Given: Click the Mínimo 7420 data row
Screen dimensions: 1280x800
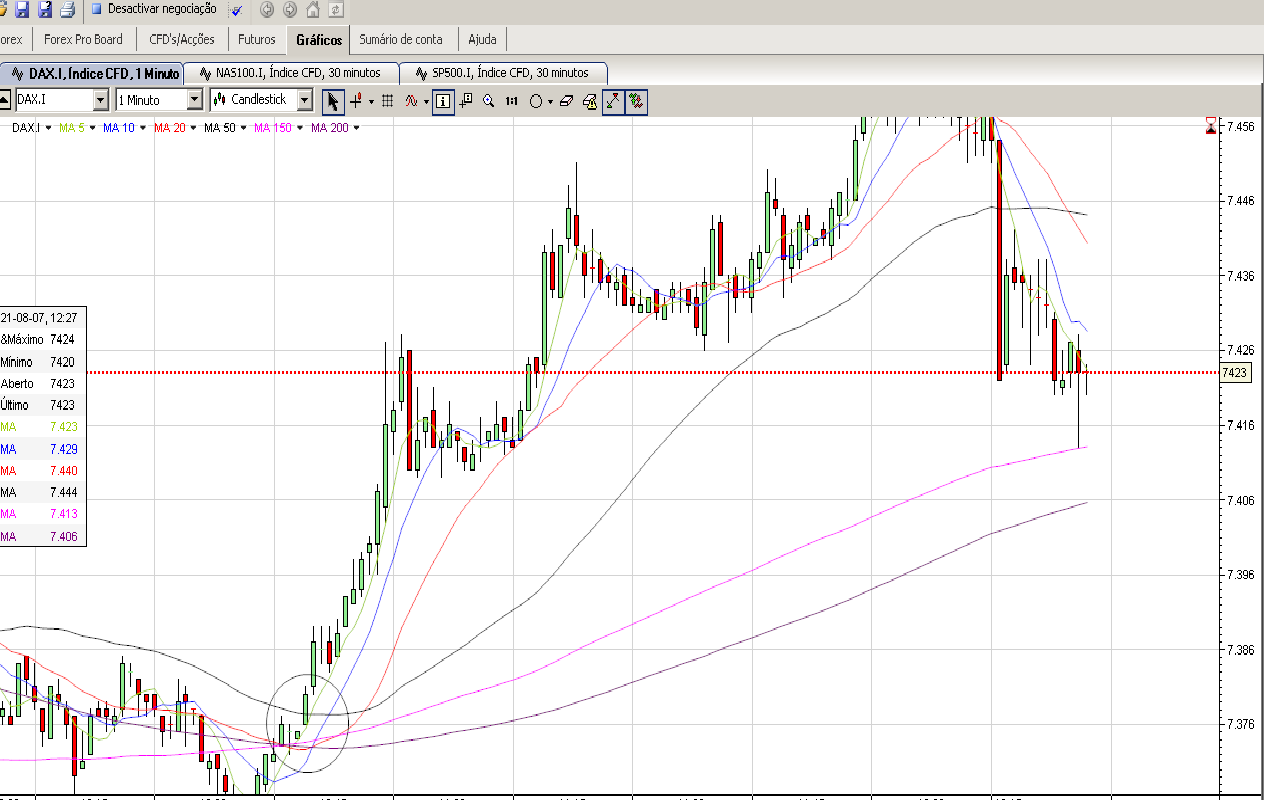Looking at the screenshot, I should (43, 361).
